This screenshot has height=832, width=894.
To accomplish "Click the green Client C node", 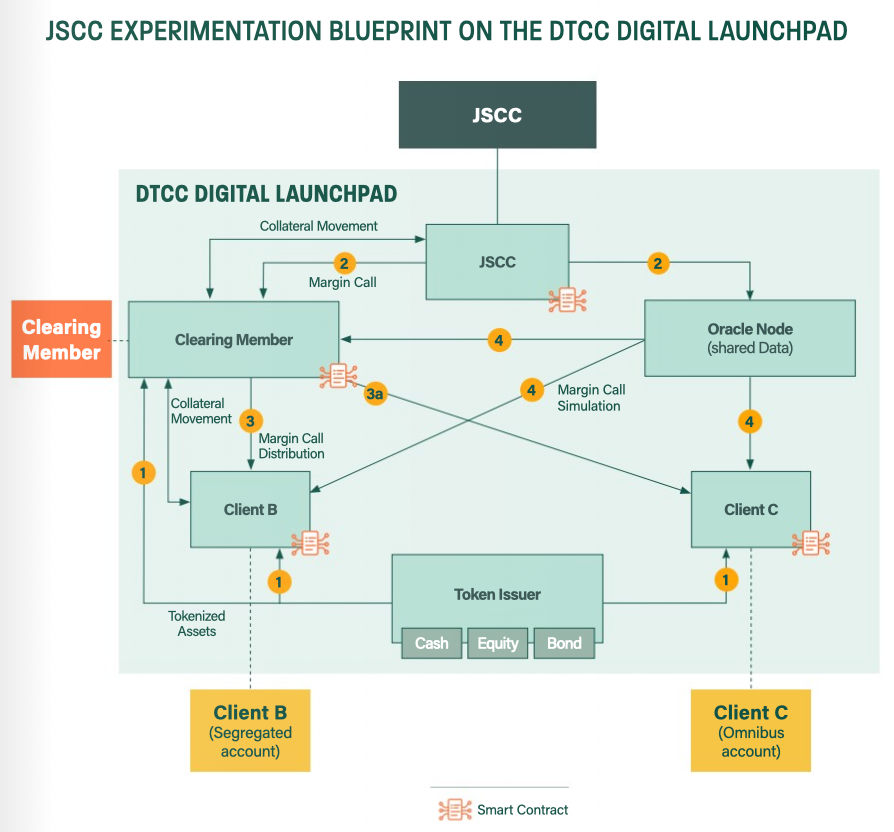I will (x=751, y=509).
